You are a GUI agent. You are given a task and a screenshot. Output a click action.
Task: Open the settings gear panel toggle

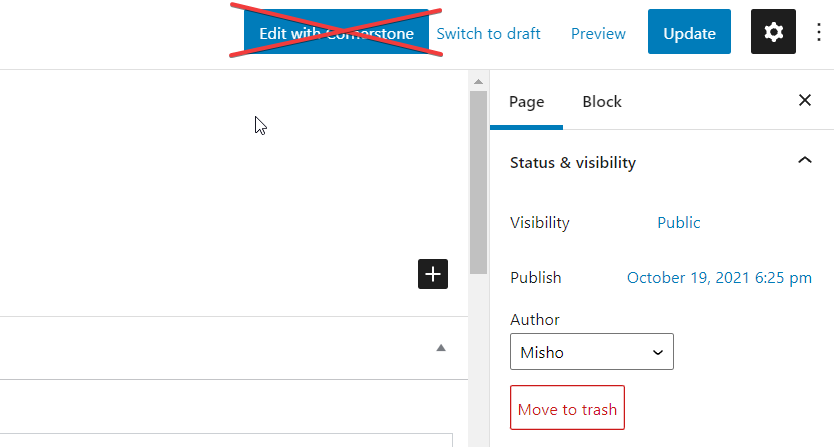coord(773,33)
